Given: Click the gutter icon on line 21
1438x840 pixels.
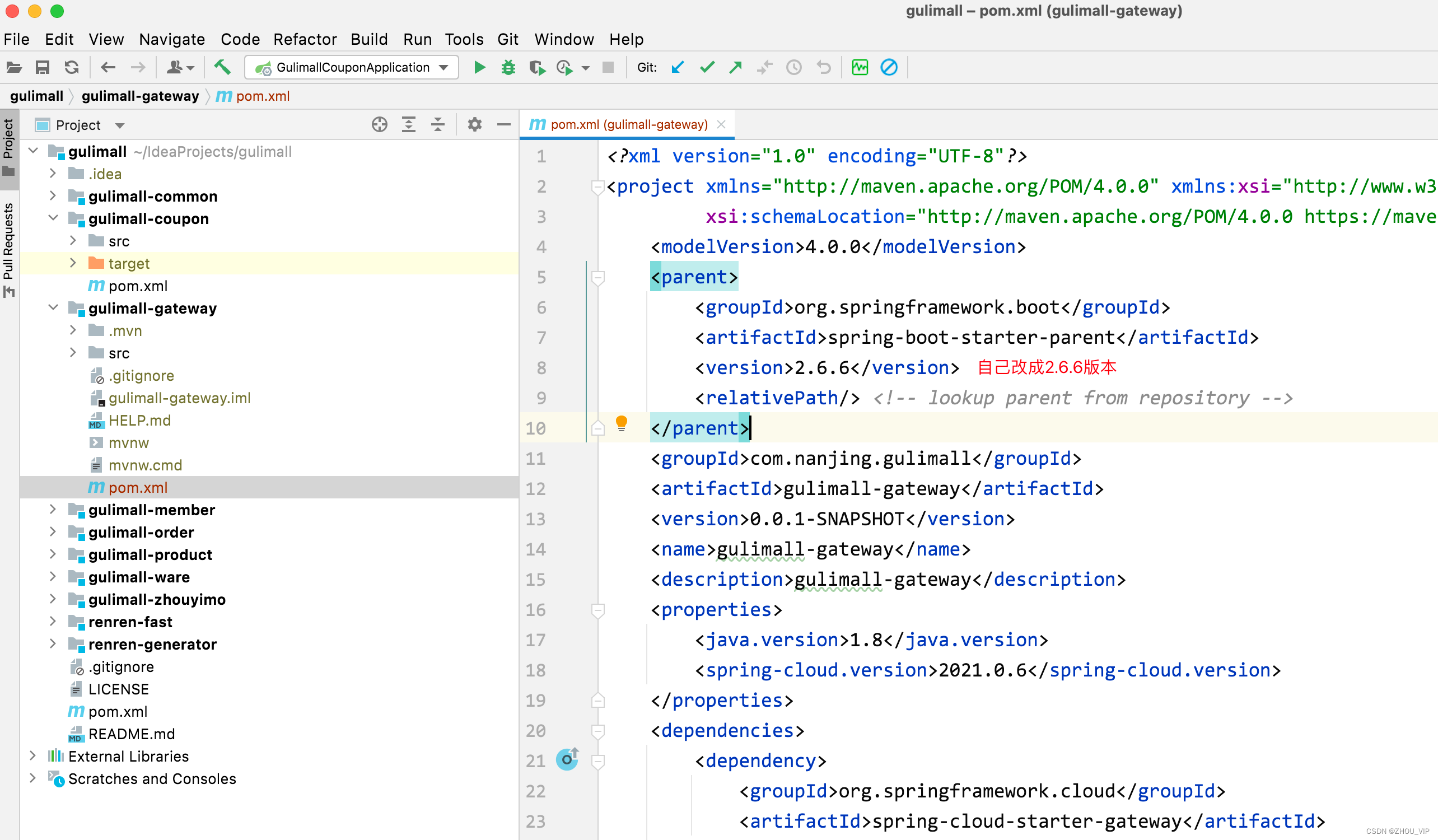Looking at the screenshot, I should tap(568, 759).
